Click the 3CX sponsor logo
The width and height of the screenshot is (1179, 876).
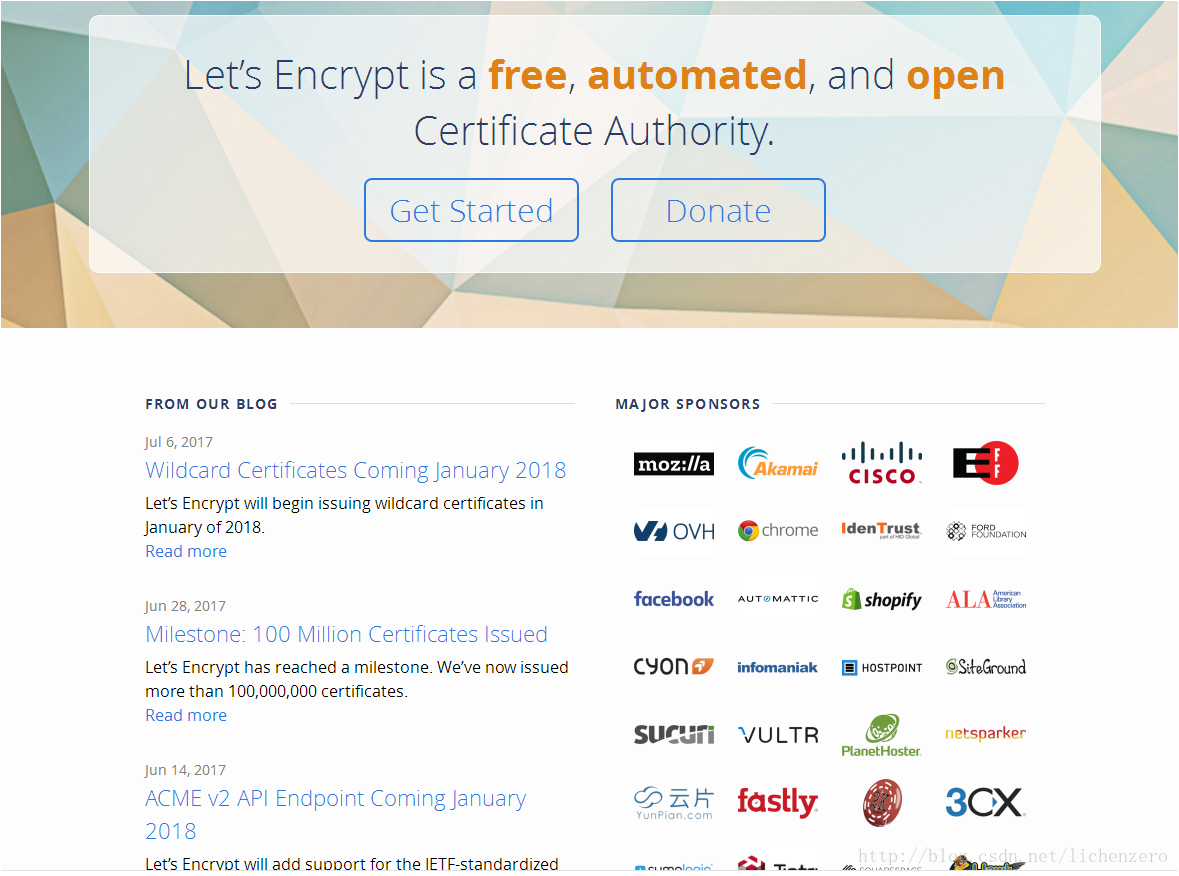pos(986,802)
